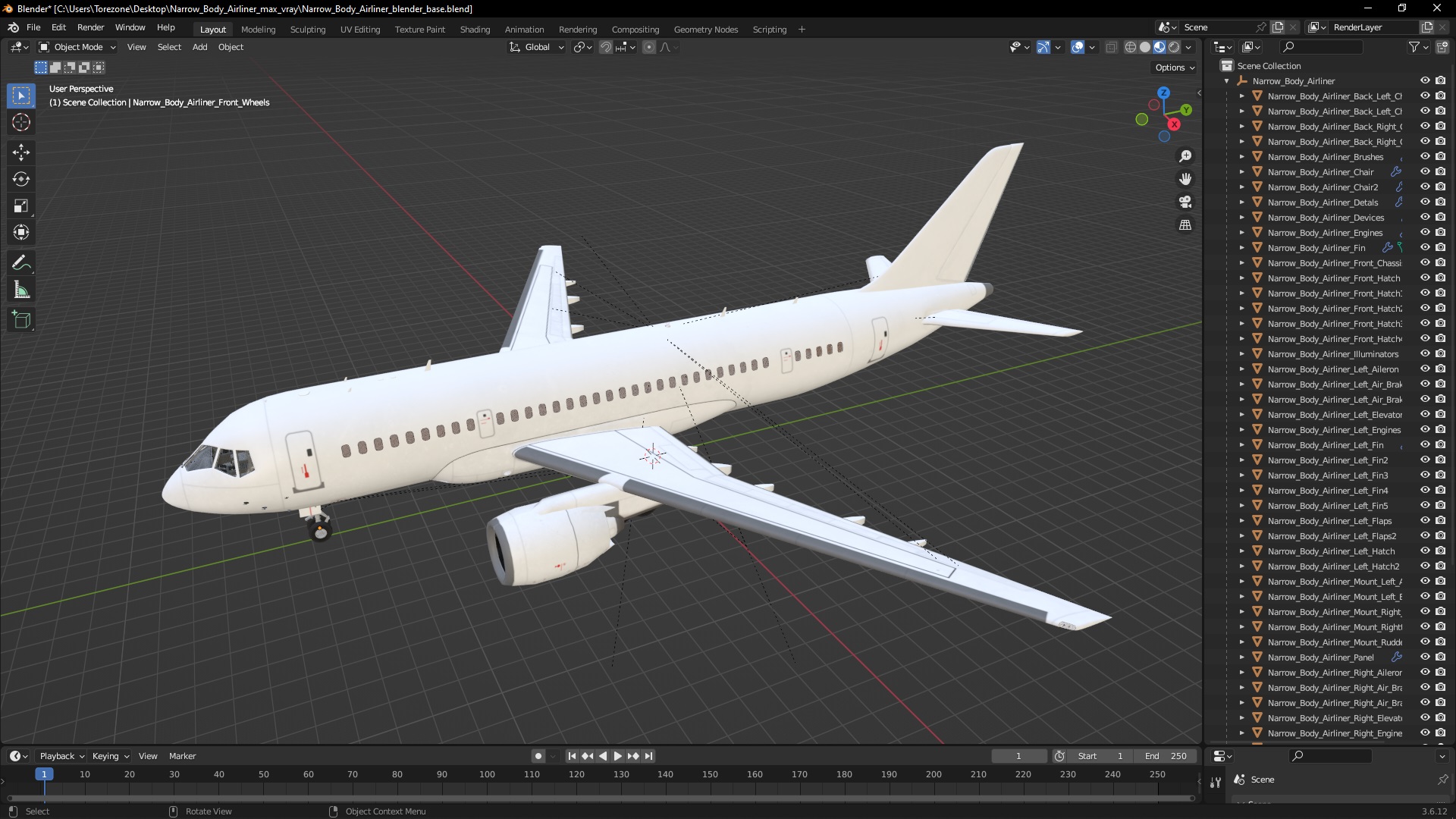The width and height of the screenshot is (1456, 819).
Task: Toggle the camera view icon
Action: [x=1185, y=202]
